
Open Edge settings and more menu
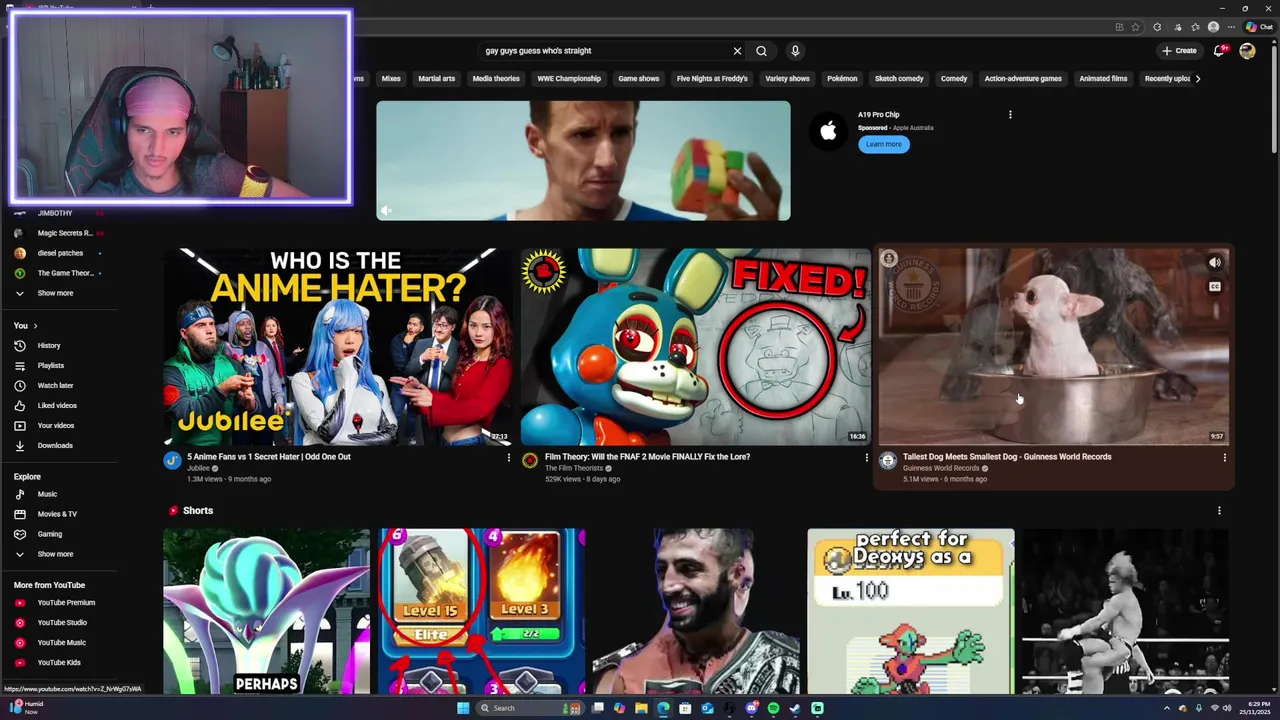[1231, 27]
